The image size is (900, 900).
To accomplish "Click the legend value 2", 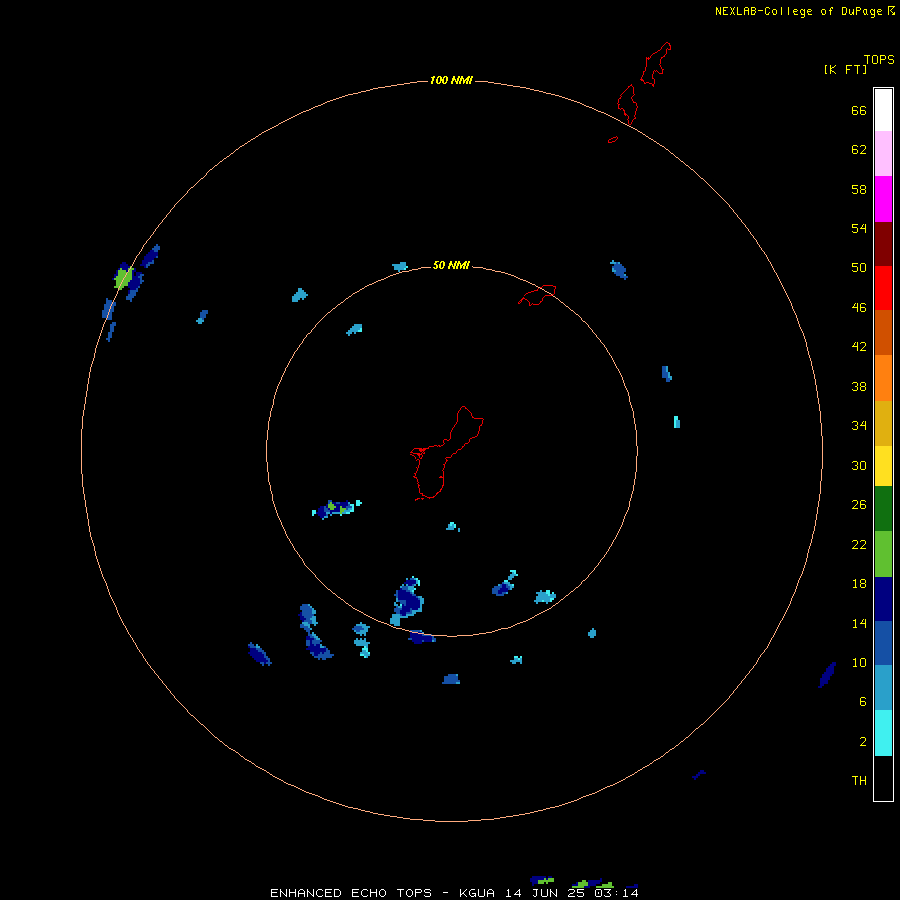I will (863, 742).
